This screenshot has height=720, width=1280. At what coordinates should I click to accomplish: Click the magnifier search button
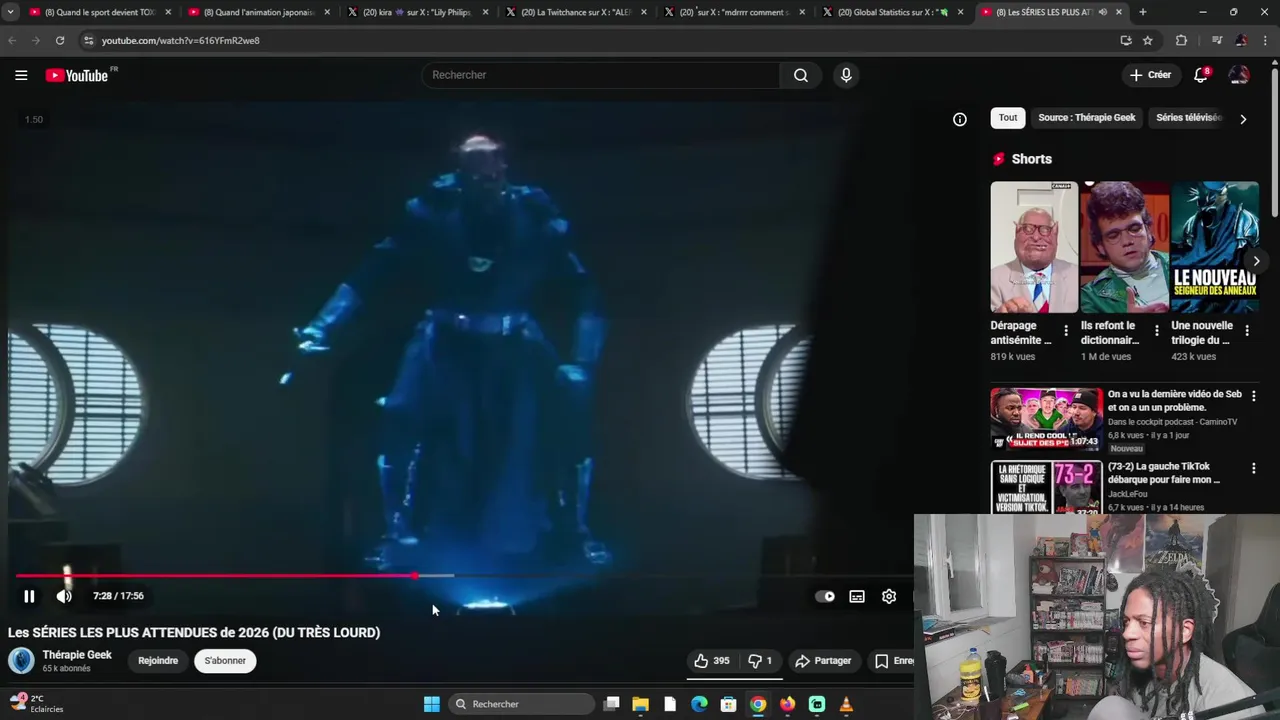pos(801,75)
